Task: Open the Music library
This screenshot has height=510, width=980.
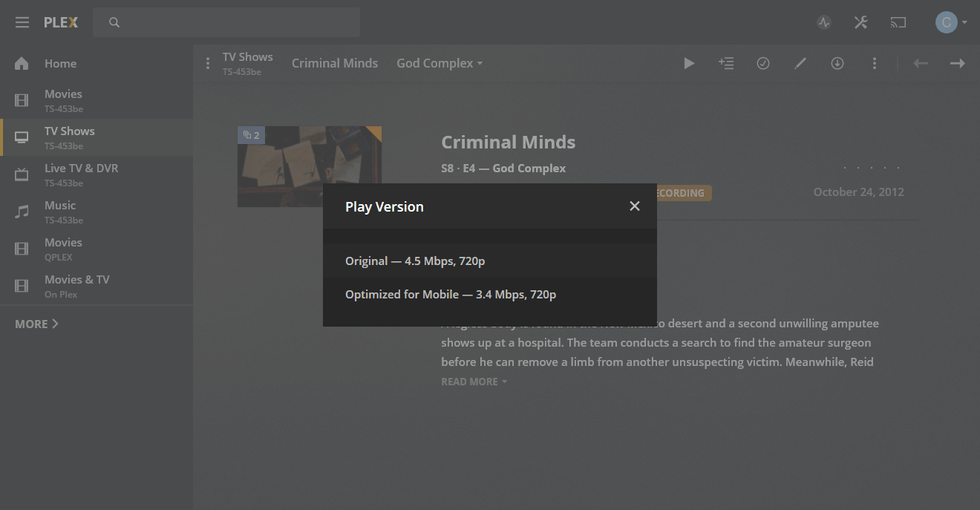Action: pyautogui.click(x=96, y=212)
